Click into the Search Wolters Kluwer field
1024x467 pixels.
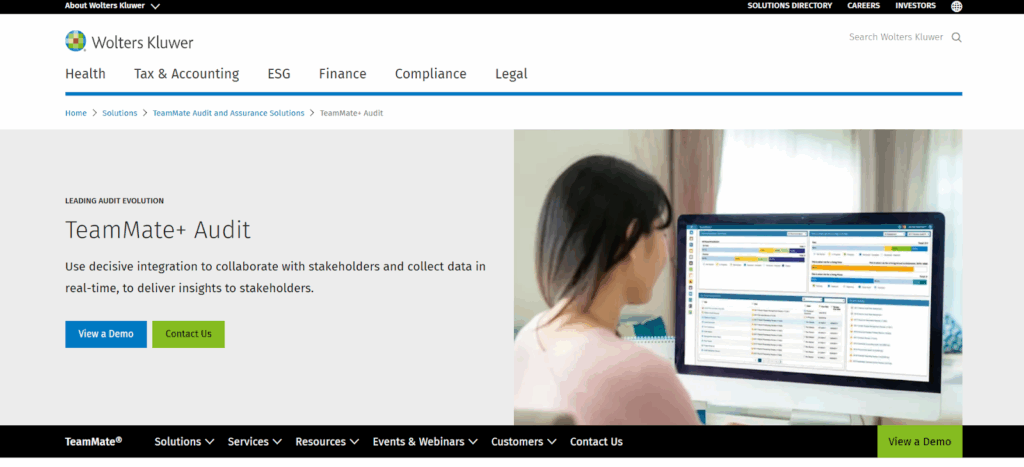point(895,37)
